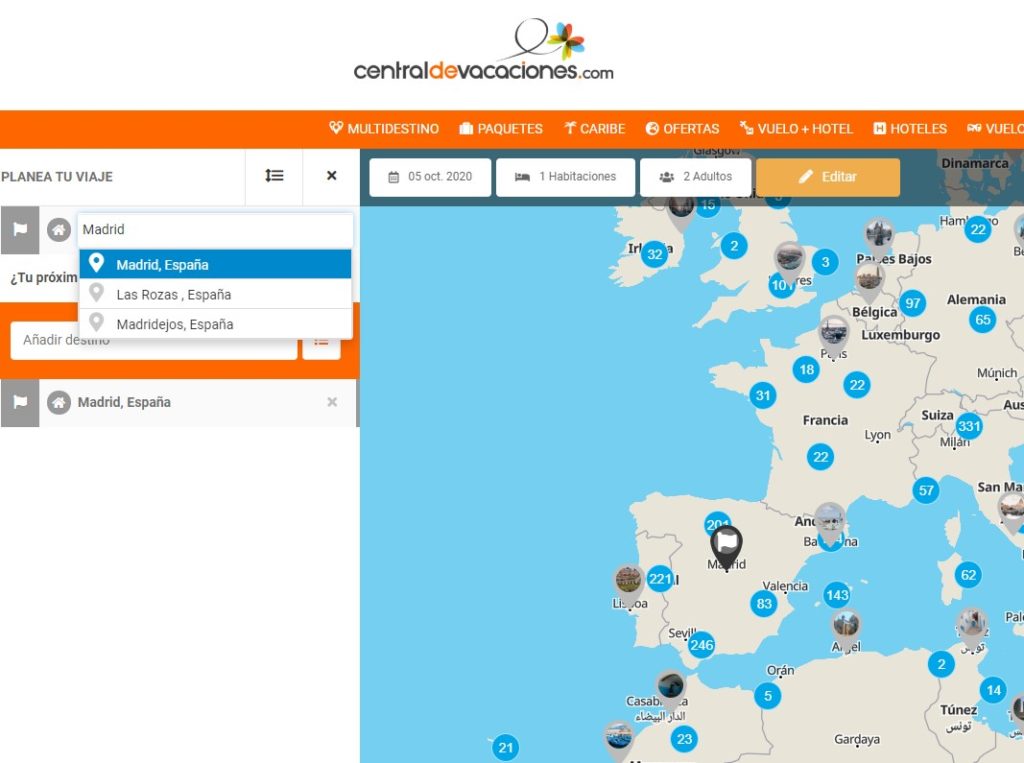
Task: Close the Planea Tu Viaje panel
Action: point(331,176)
